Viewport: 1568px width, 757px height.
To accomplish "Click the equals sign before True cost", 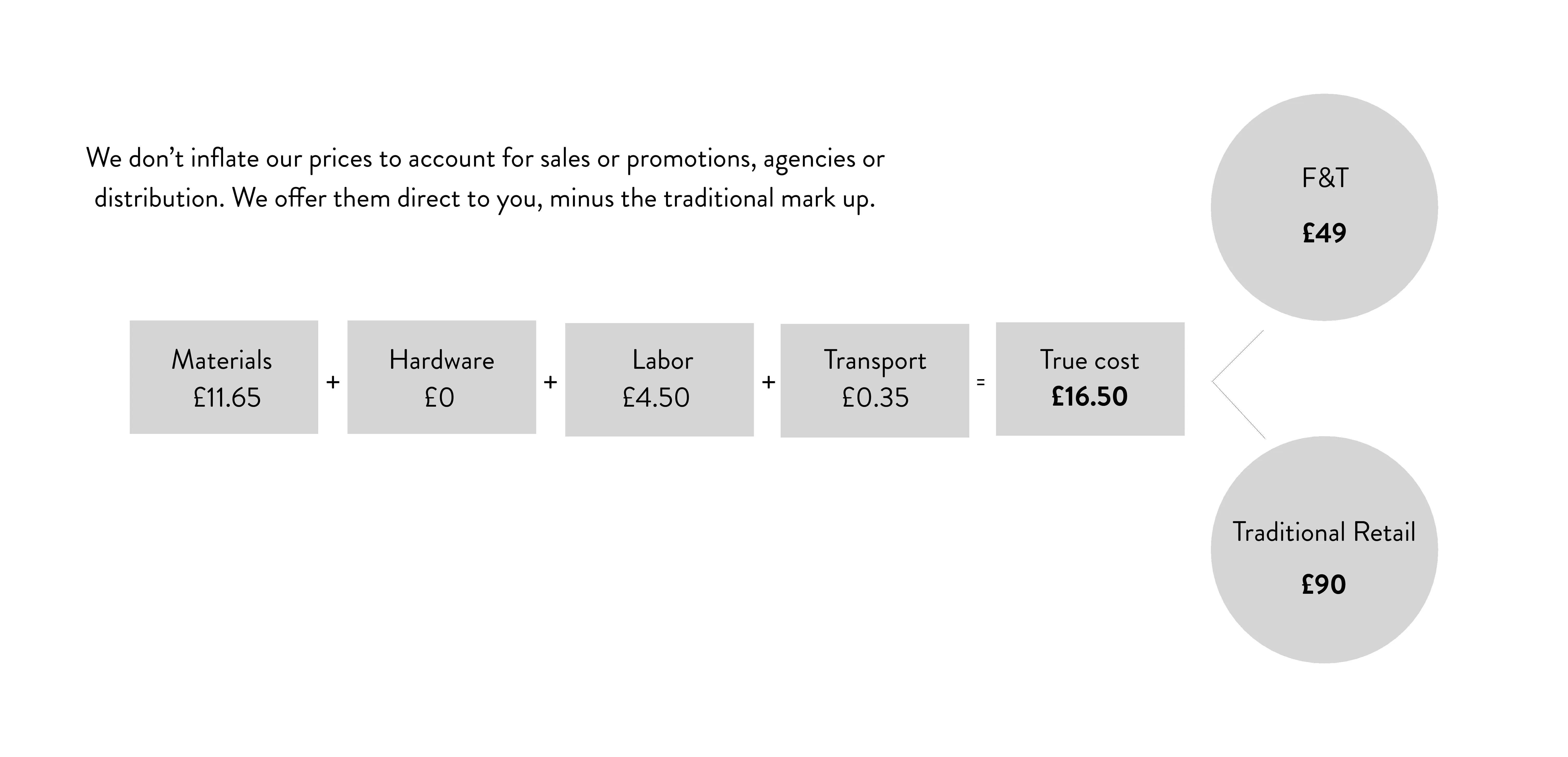I will (x=981, y=382).
